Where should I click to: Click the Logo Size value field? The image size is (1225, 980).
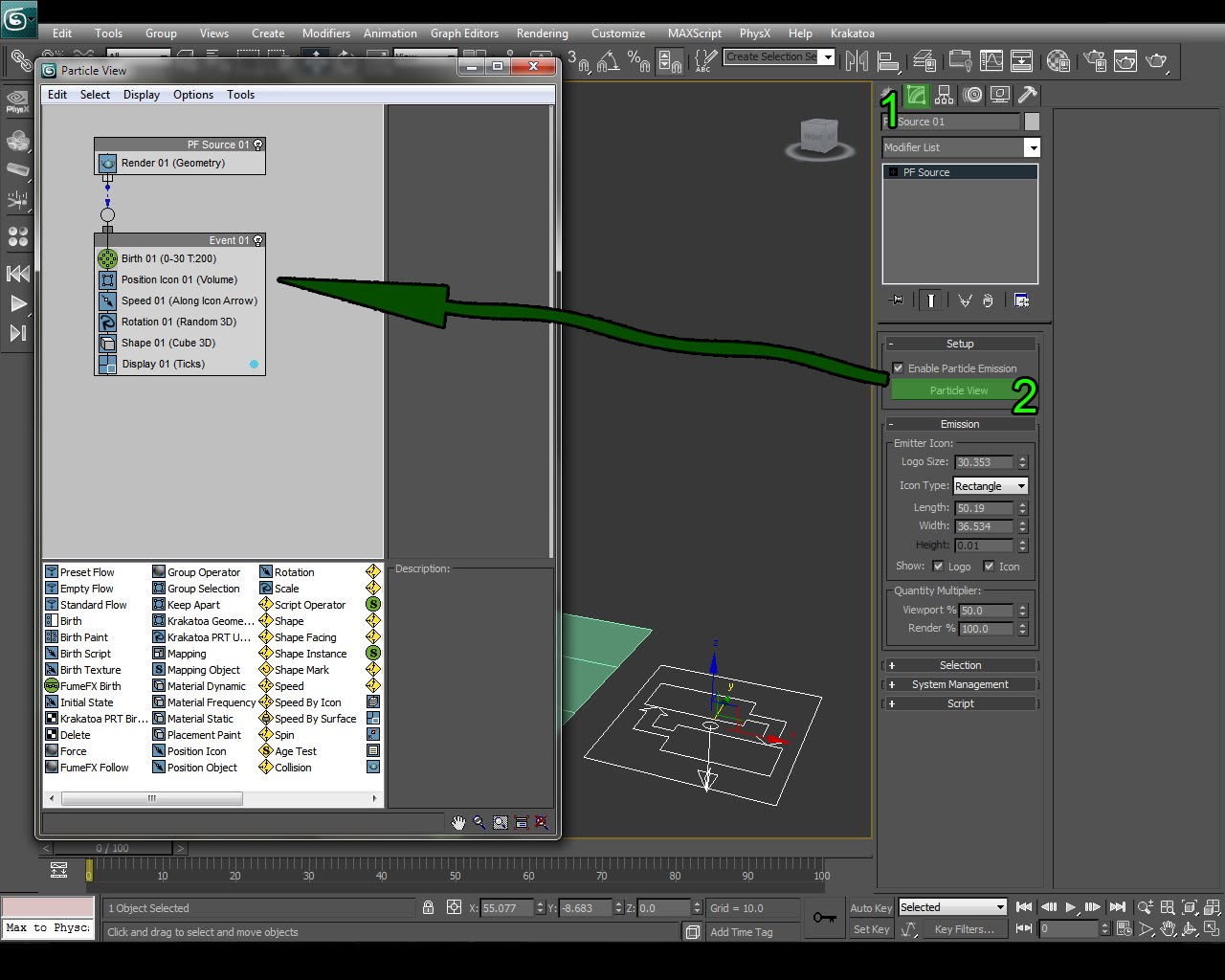(985, 462)
